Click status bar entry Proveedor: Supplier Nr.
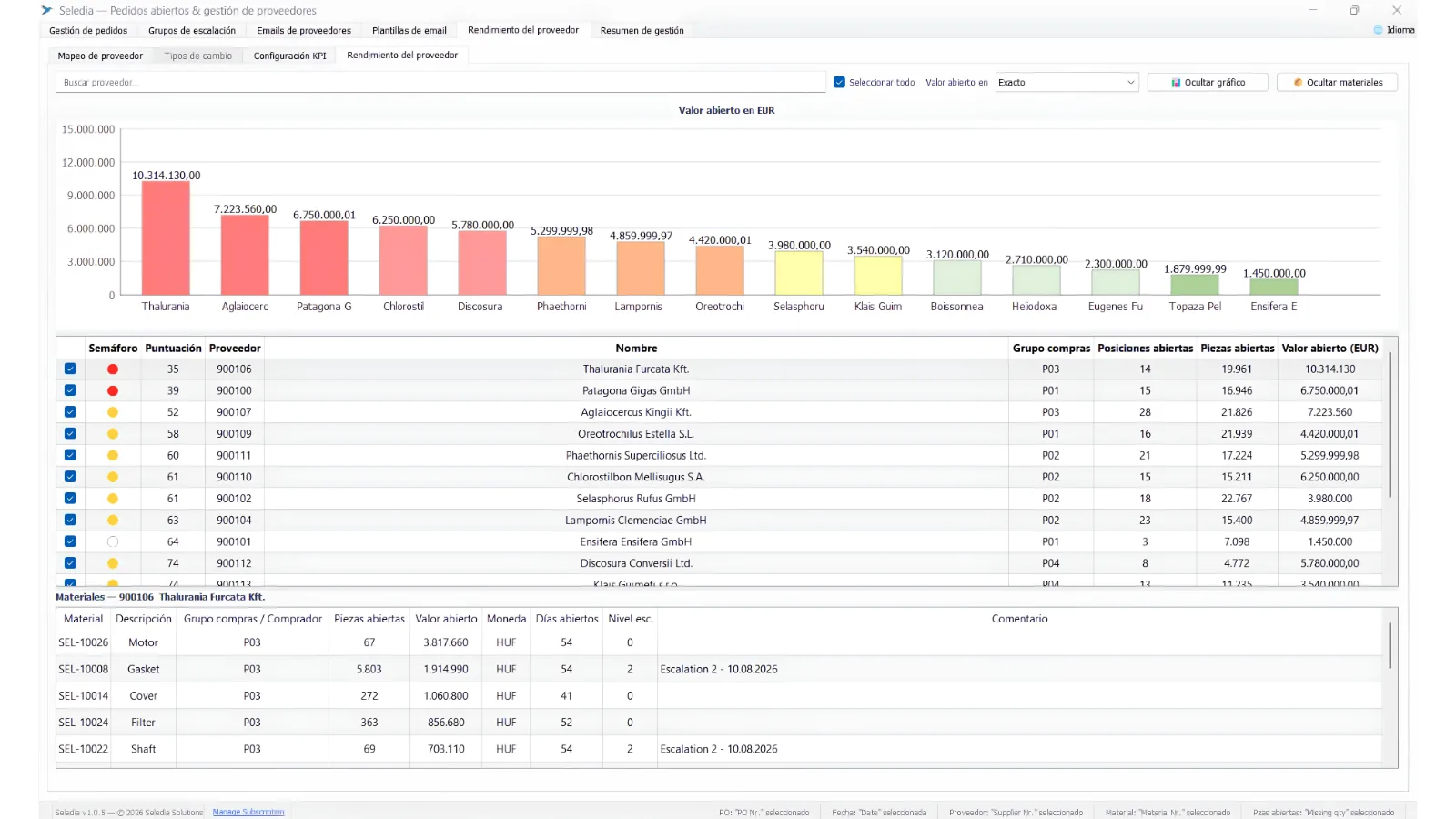This screenshot has width=1456, height=819. pos(1016,813)
